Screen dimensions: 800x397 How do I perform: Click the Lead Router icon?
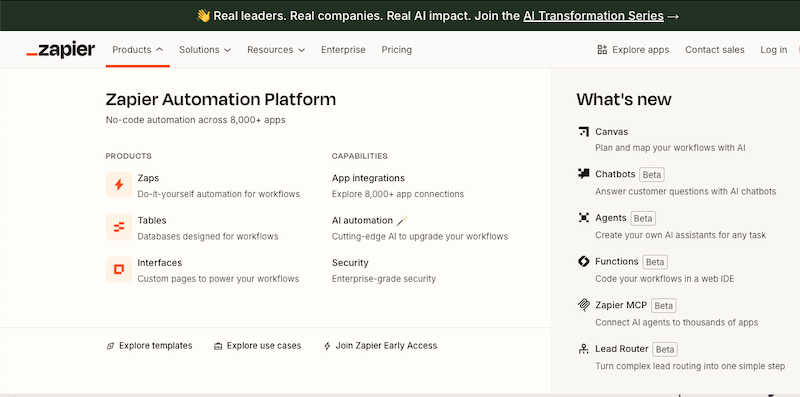(584, 349)
